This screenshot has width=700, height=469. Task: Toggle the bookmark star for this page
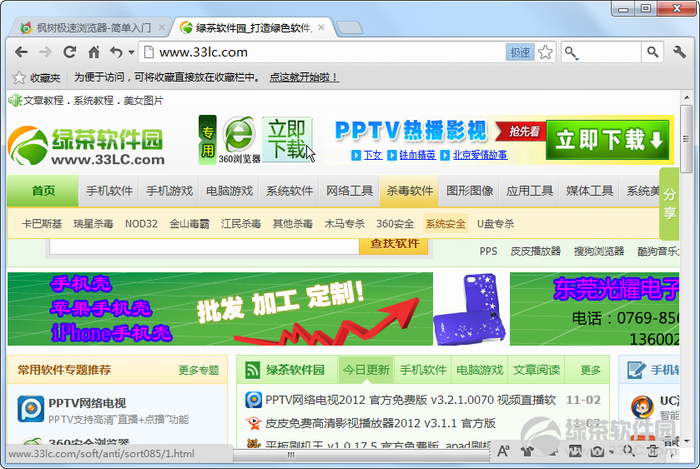[x=546, y=52]
